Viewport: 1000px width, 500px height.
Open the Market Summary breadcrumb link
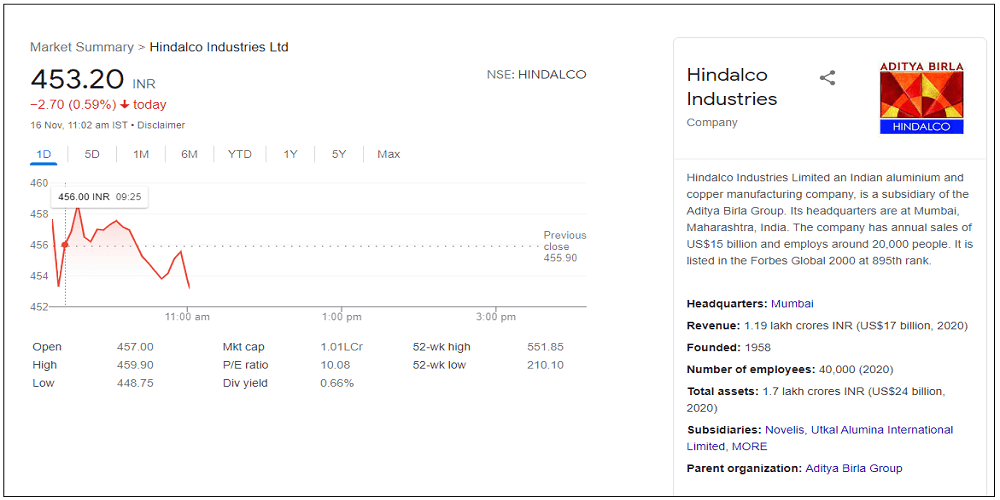[82, 47]
